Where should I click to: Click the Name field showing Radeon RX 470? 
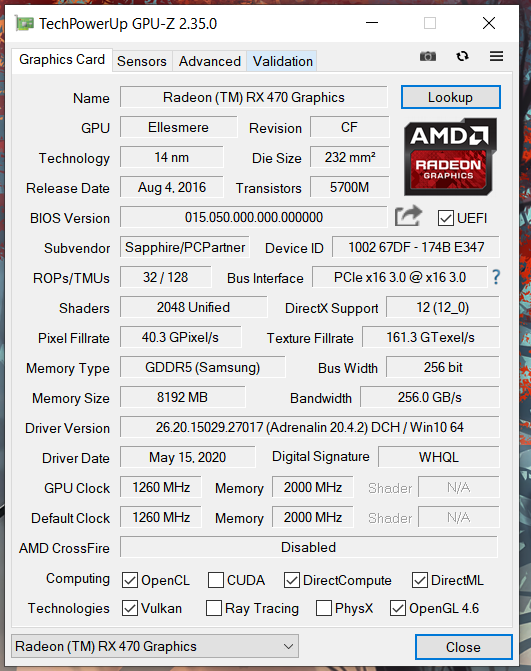pos(254,97)
